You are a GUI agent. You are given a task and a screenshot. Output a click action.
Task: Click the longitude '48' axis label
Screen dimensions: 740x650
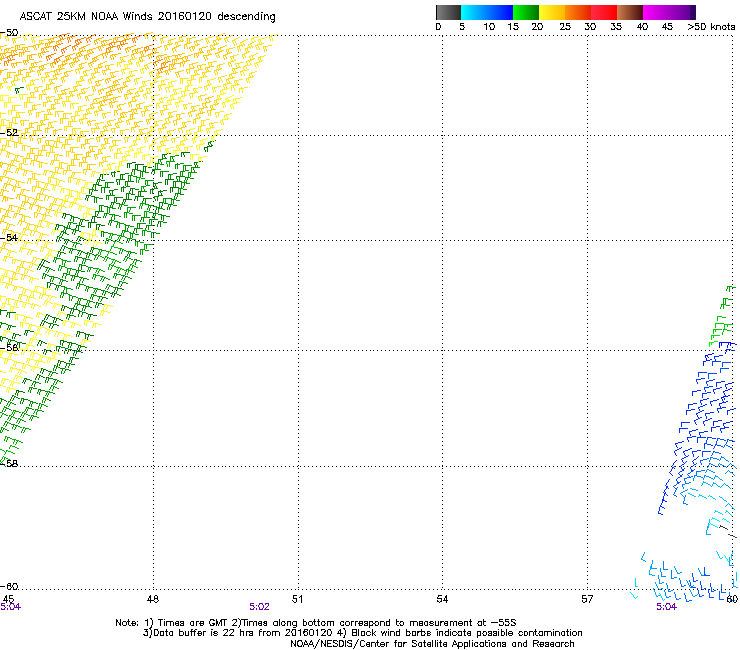coord(153,599)
